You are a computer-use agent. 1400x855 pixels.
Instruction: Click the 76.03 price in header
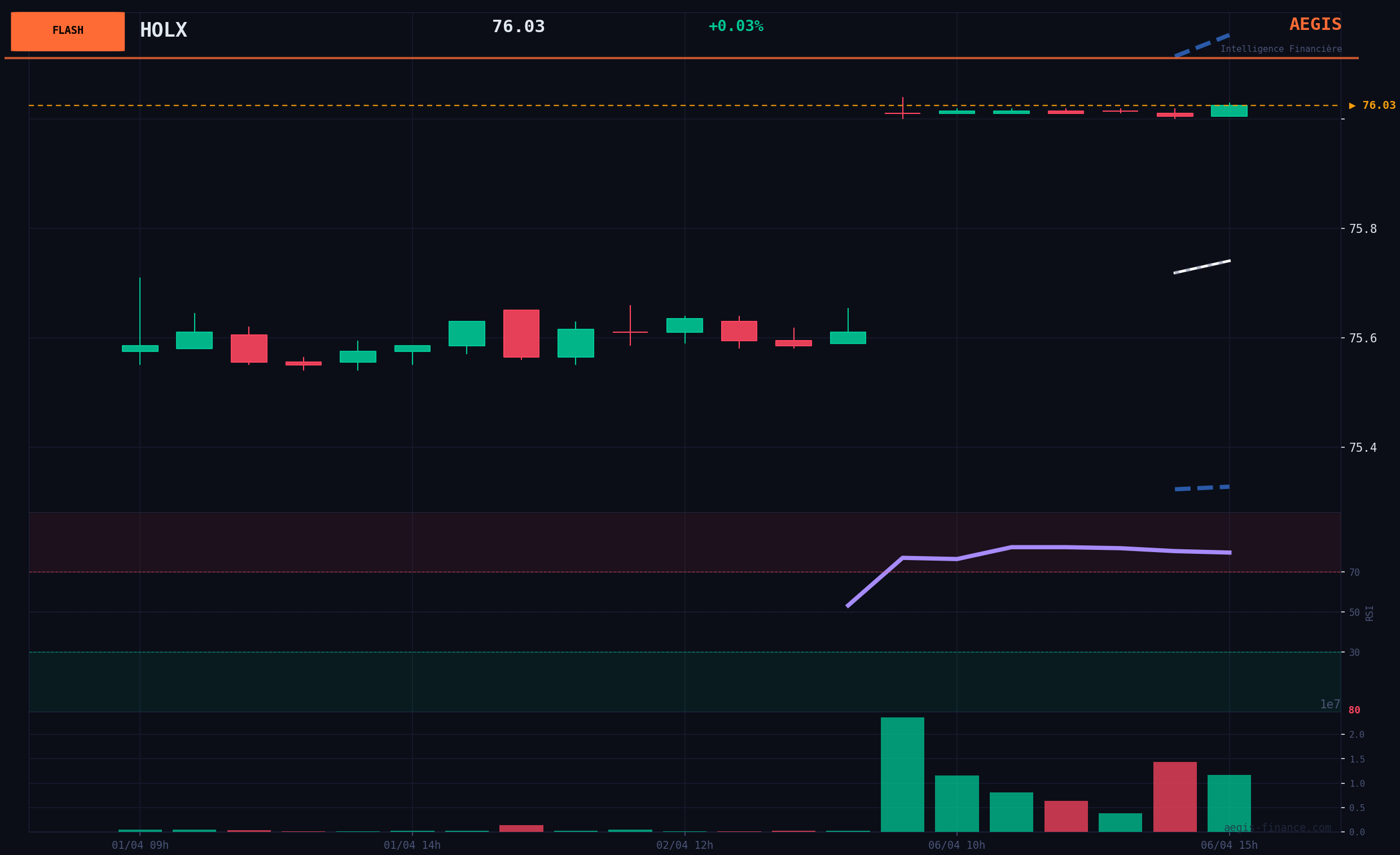[x=517, y=27]
